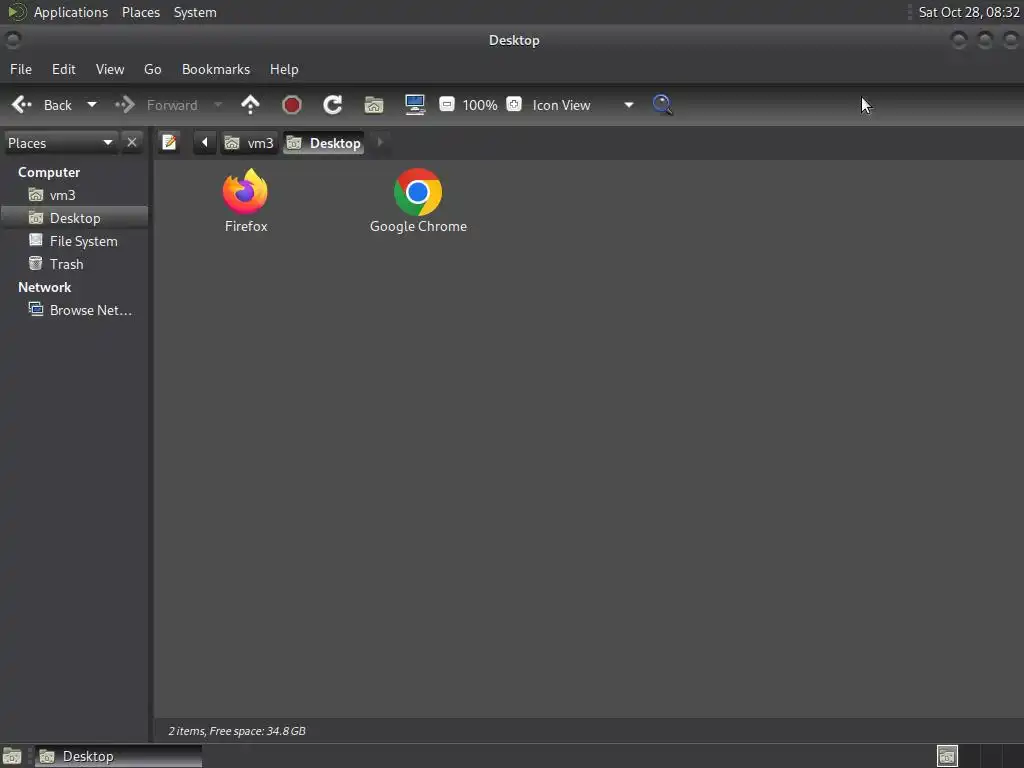
Task: Open the Bookmarks menu
Action: (x=216, y=69)
